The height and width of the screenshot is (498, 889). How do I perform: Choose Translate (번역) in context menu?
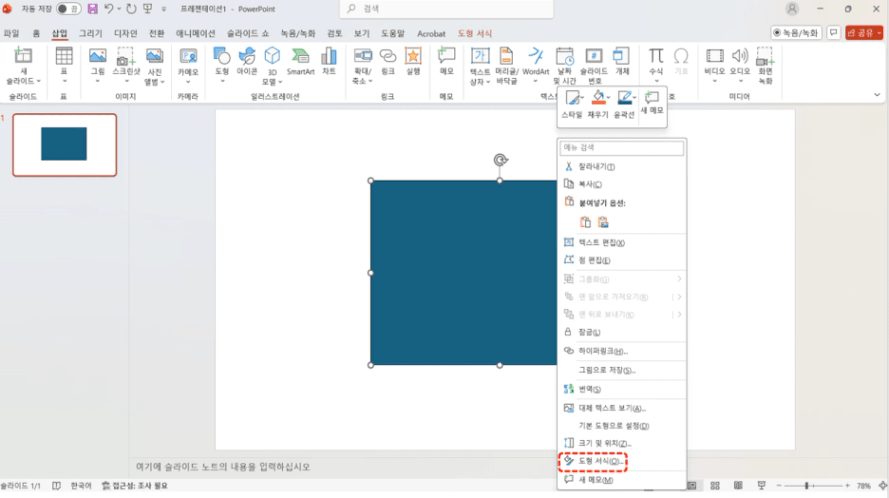[x=622, y=389]
